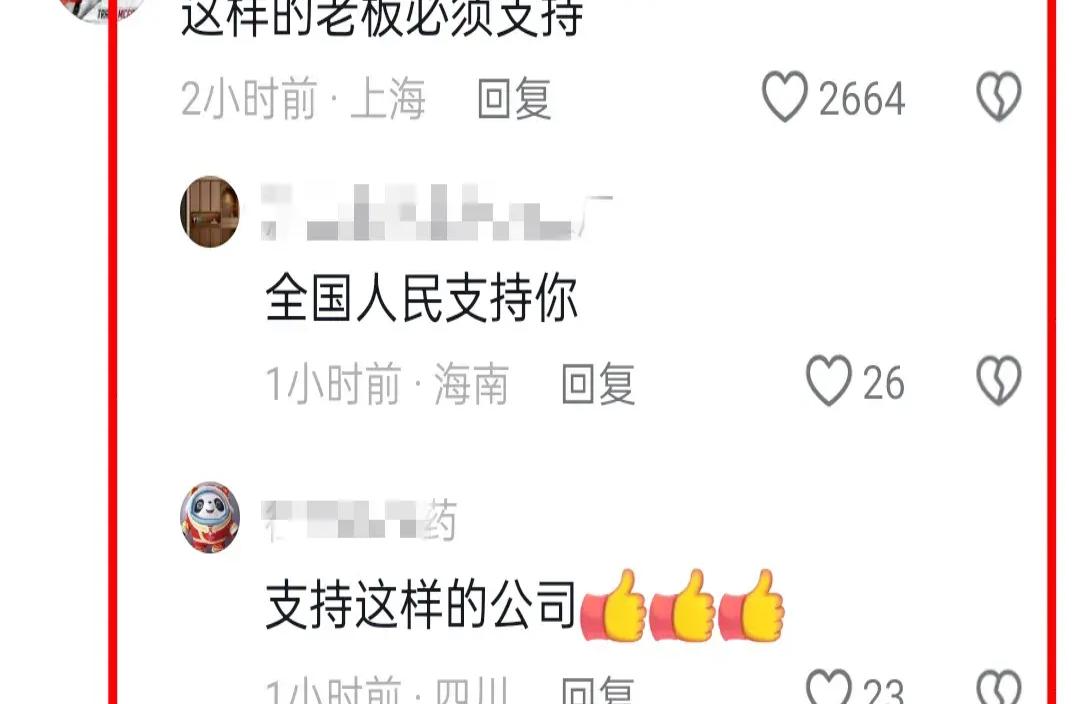Select the comment text 支持这样的公司
This screenshot has height=704, width=1080.
[422, 604]
